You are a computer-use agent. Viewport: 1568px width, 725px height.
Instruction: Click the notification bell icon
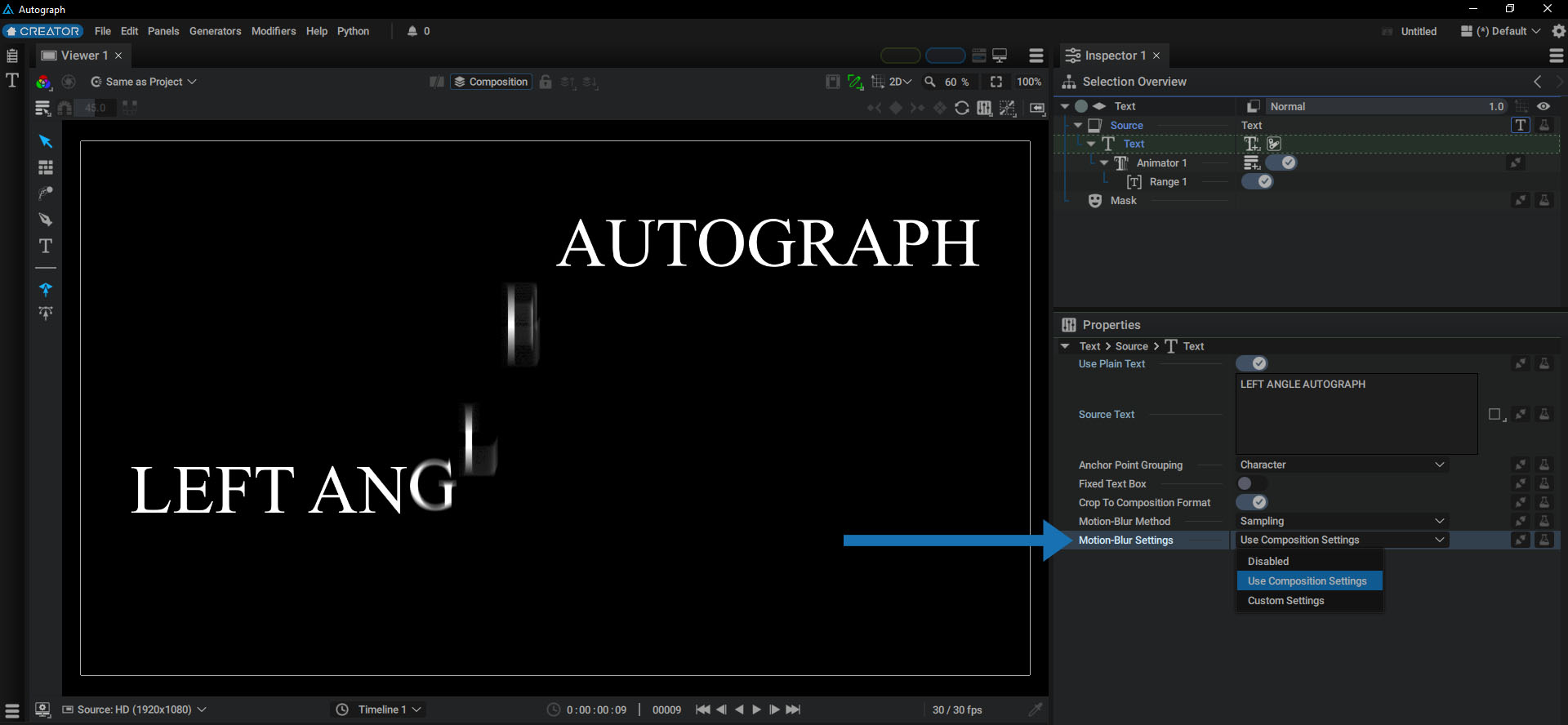412,31
